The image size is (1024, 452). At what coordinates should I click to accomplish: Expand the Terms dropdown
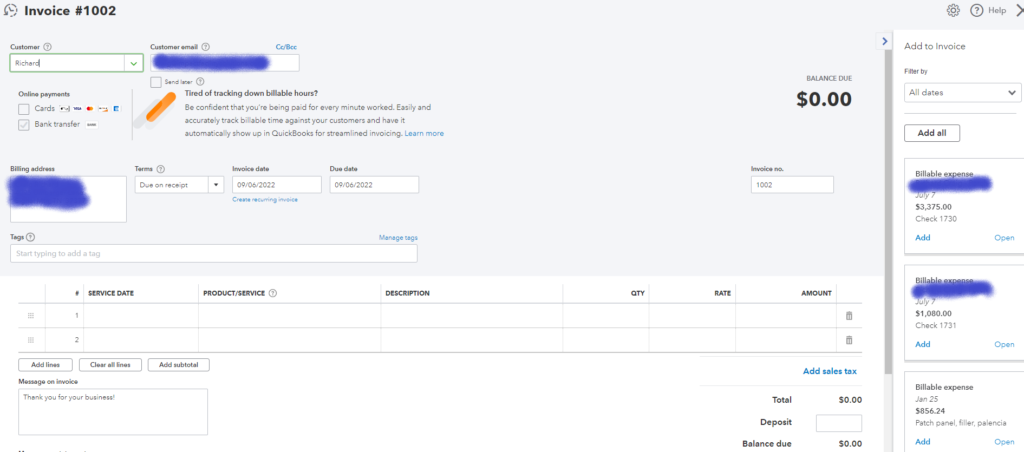tap(216, 185)
